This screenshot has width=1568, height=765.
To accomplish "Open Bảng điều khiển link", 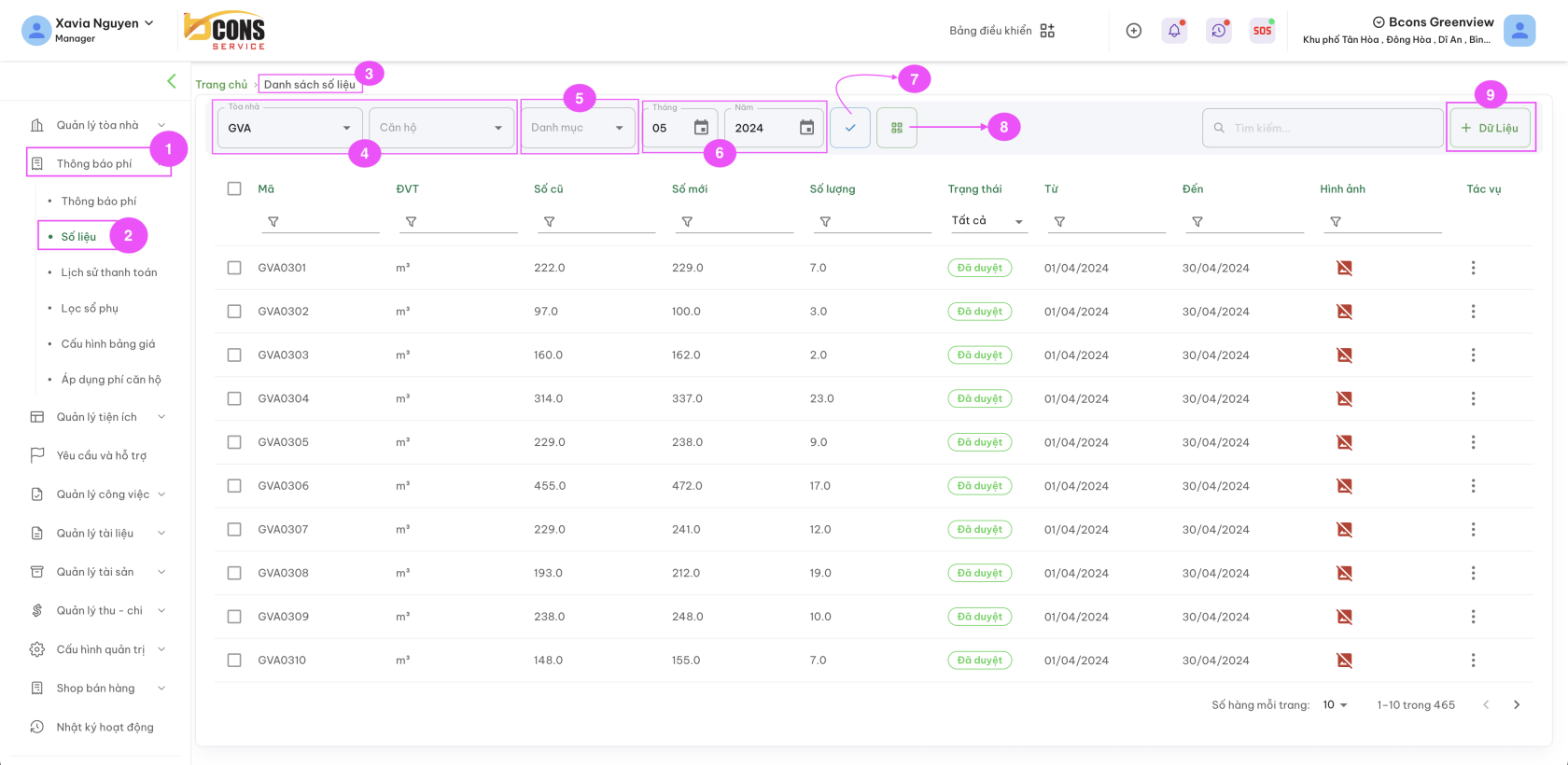I will [x=990, y=31].
